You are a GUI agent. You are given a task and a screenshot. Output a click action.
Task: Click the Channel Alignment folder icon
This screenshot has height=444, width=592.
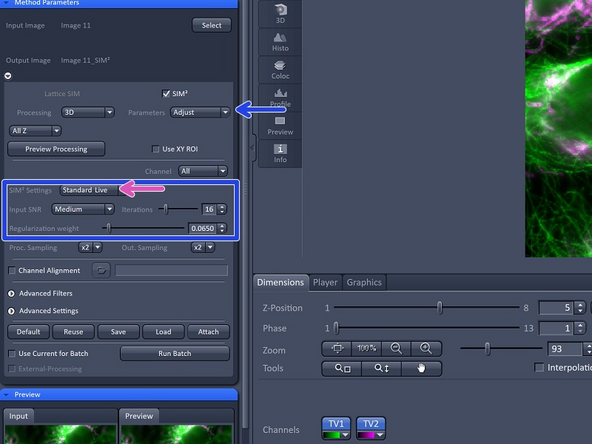tap(101, 270)
